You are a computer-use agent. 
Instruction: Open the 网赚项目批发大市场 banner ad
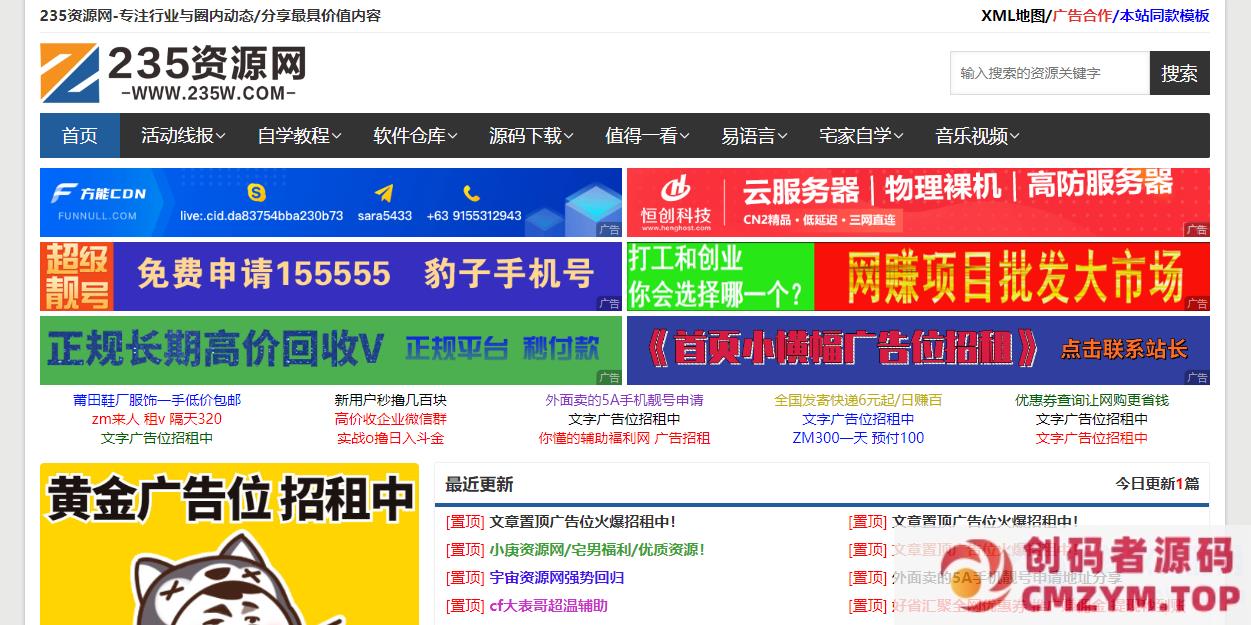pos(918,276)
